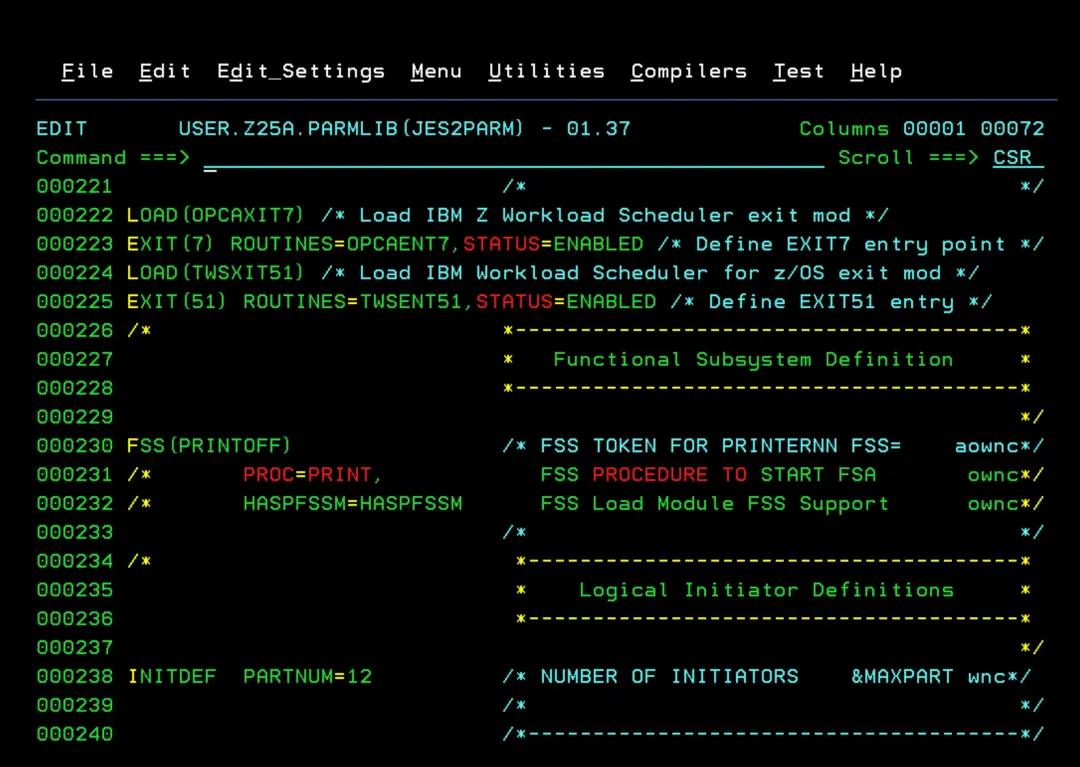1080x767 pixels.
Task: Click the 'Functional Subsystem Definition' heading
Action: coord(754,360)
